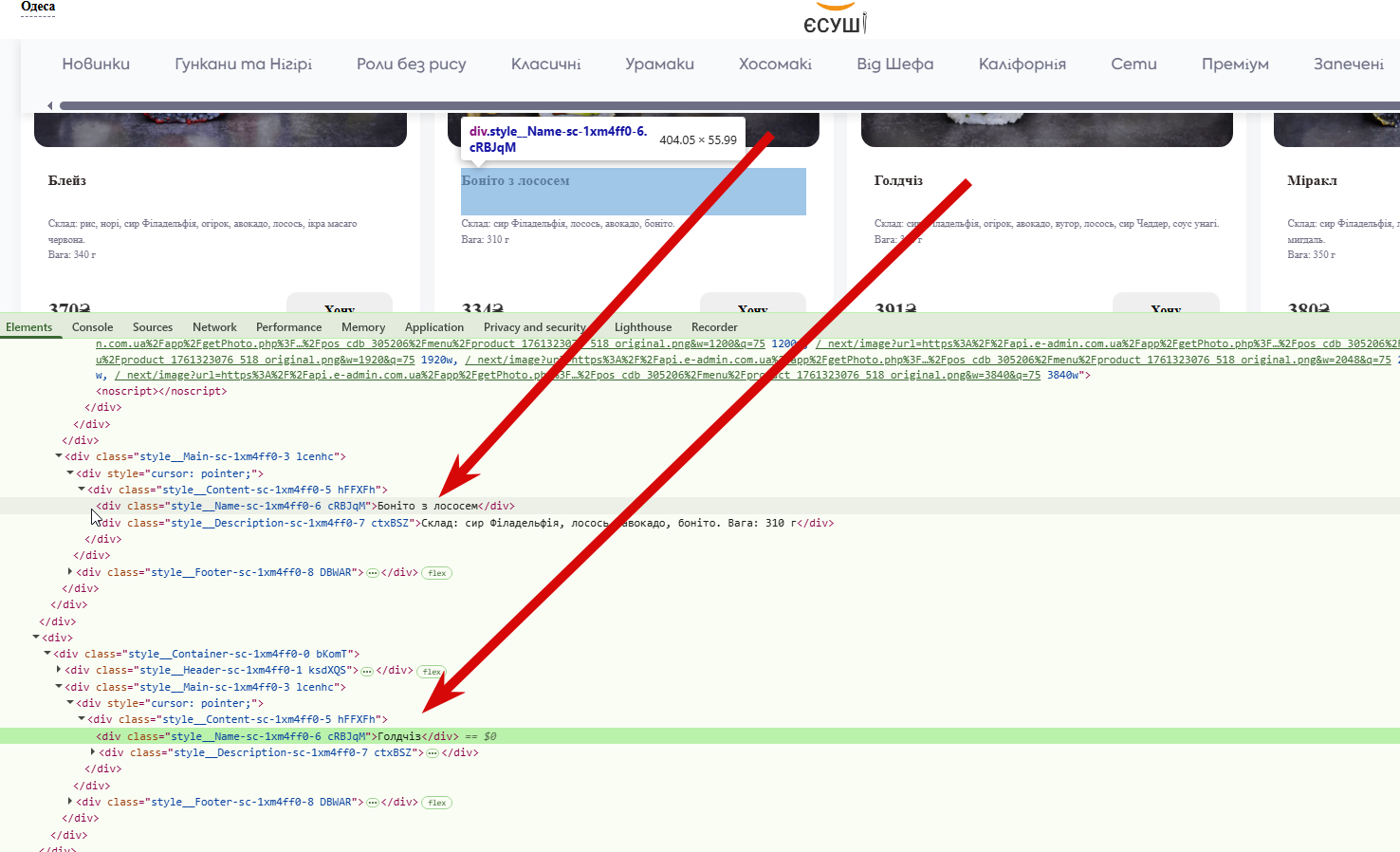The width and height of the screenshot is (1400, 852).
Task: Open Від Шефа category
Action: point(894,64)
